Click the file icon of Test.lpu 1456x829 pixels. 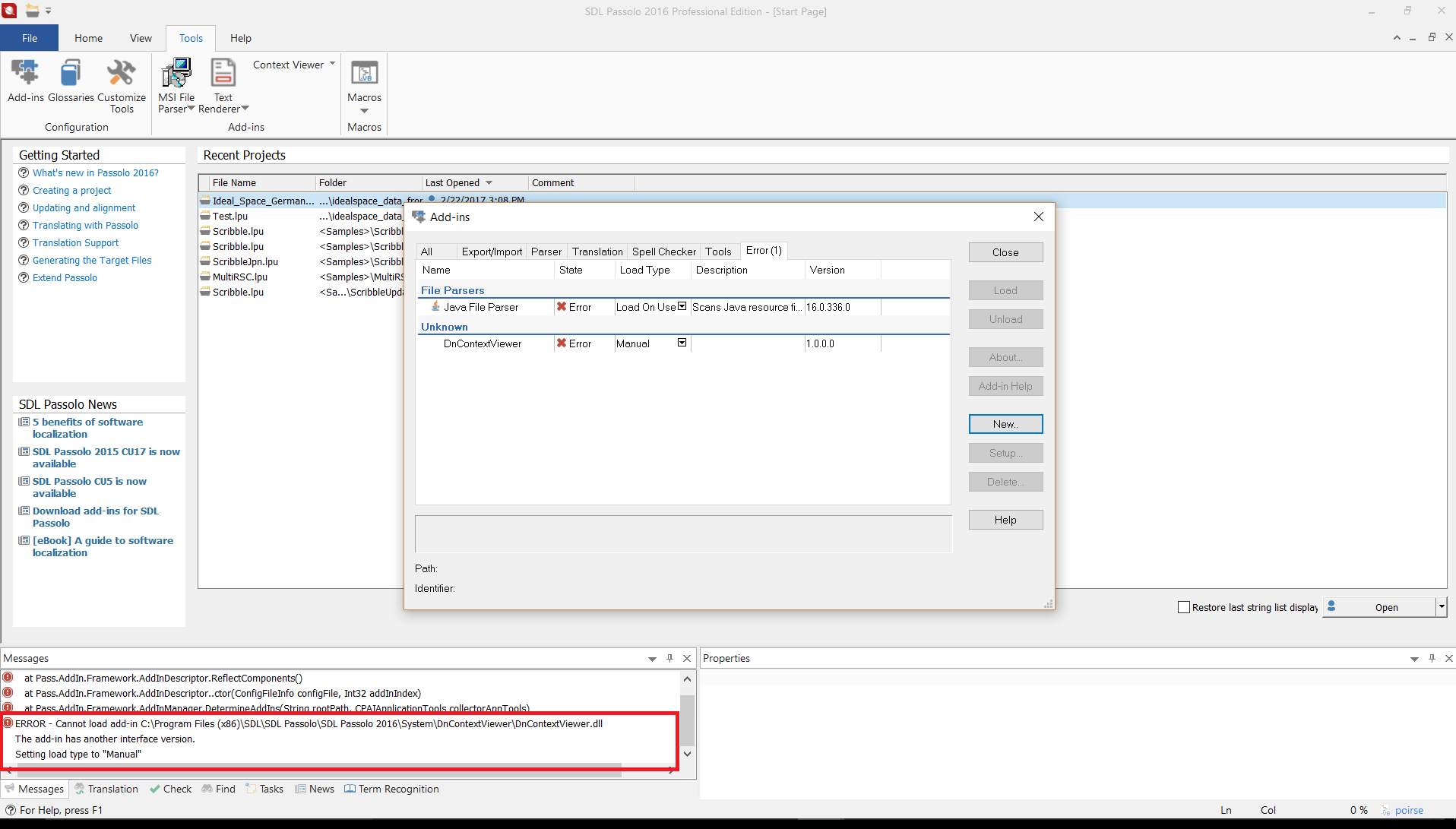pos(205,216)
